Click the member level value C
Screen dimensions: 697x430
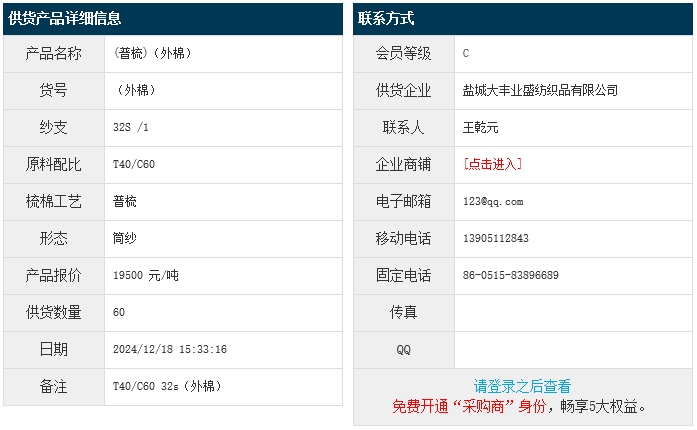pos(466,53)
